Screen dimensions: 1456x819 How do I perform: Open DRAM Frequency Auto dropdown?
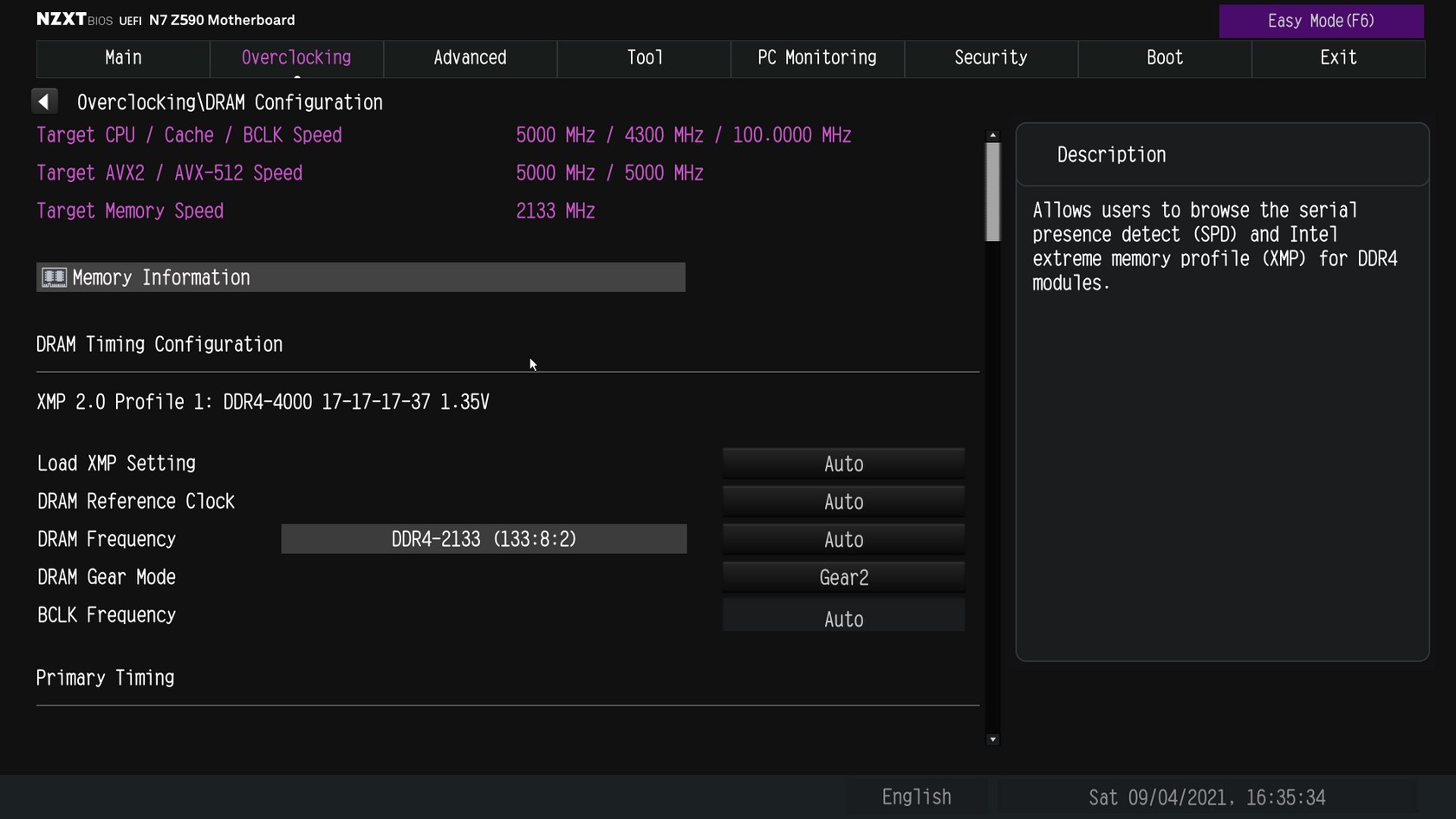point(843,540)
